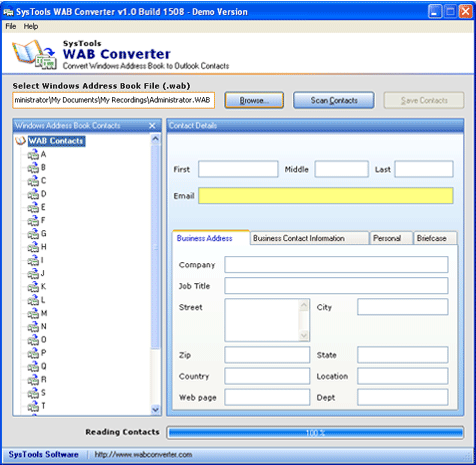Switch to the Business Address tab
This screenshot has width=476, height=465.
click(x=211, y=238)
